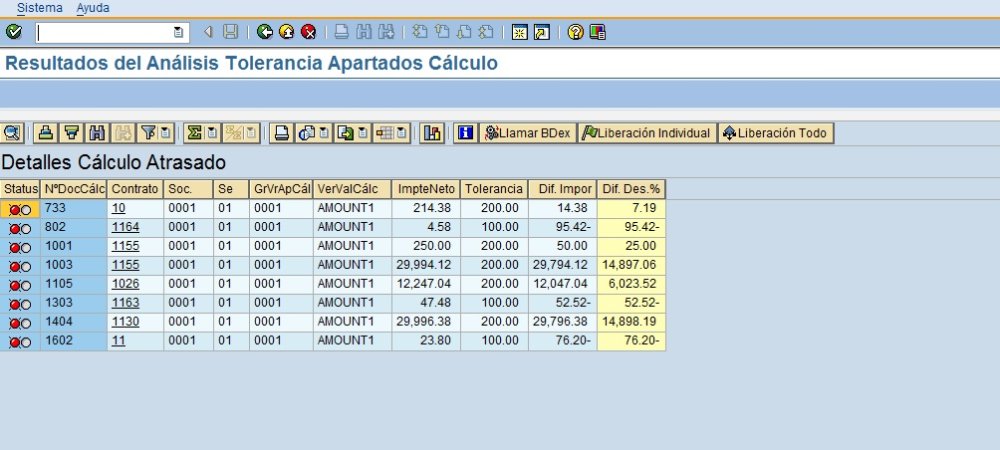Click the blue Information icon

pos(466,133)
